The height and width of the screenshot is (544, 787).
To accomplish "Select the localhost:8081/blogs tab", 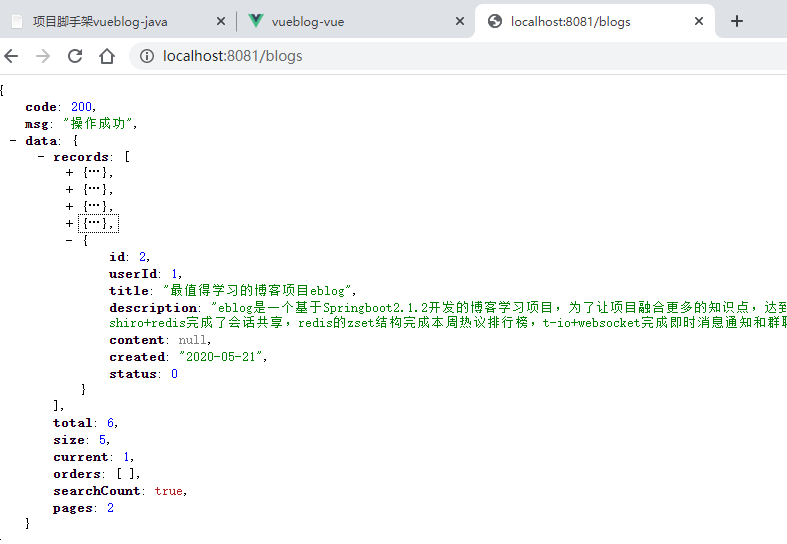I will pos(594,21).
